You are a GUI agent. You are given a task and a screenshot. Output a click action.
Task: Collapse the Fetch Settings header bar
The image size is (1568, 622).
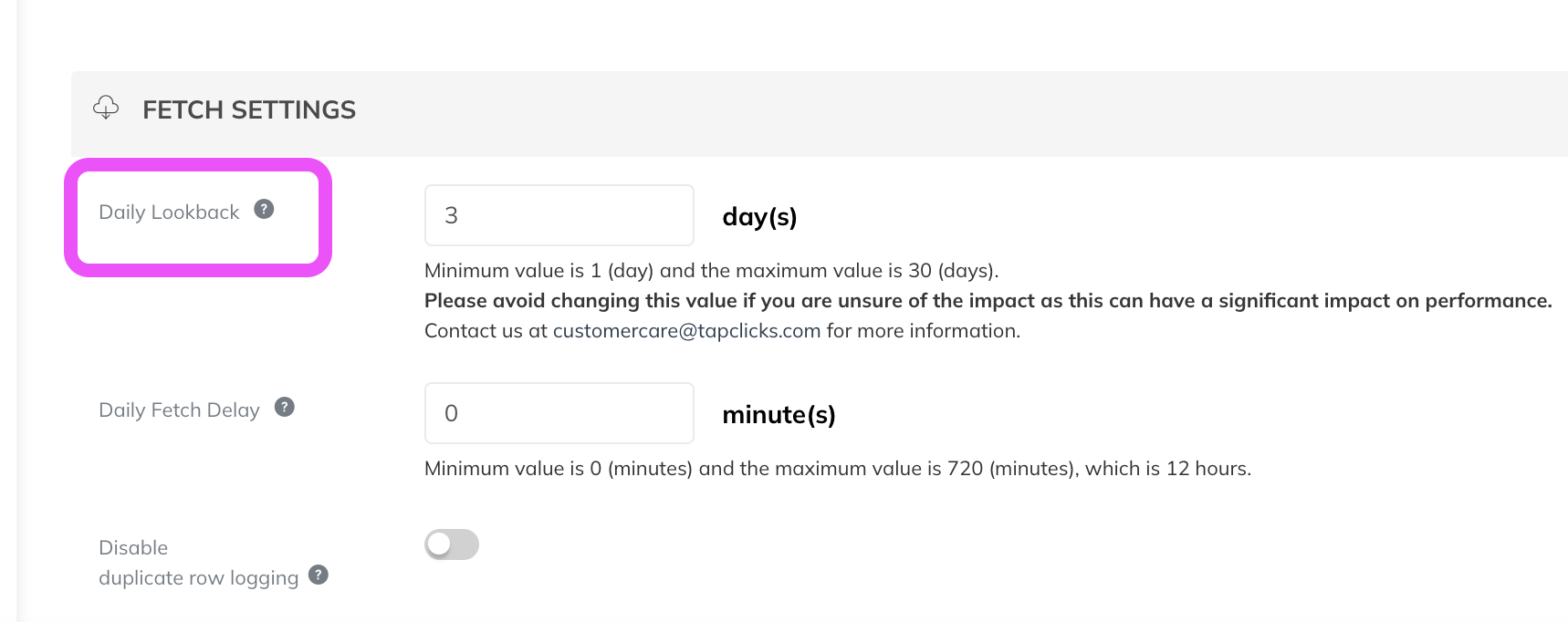click(x=820, y=114)
